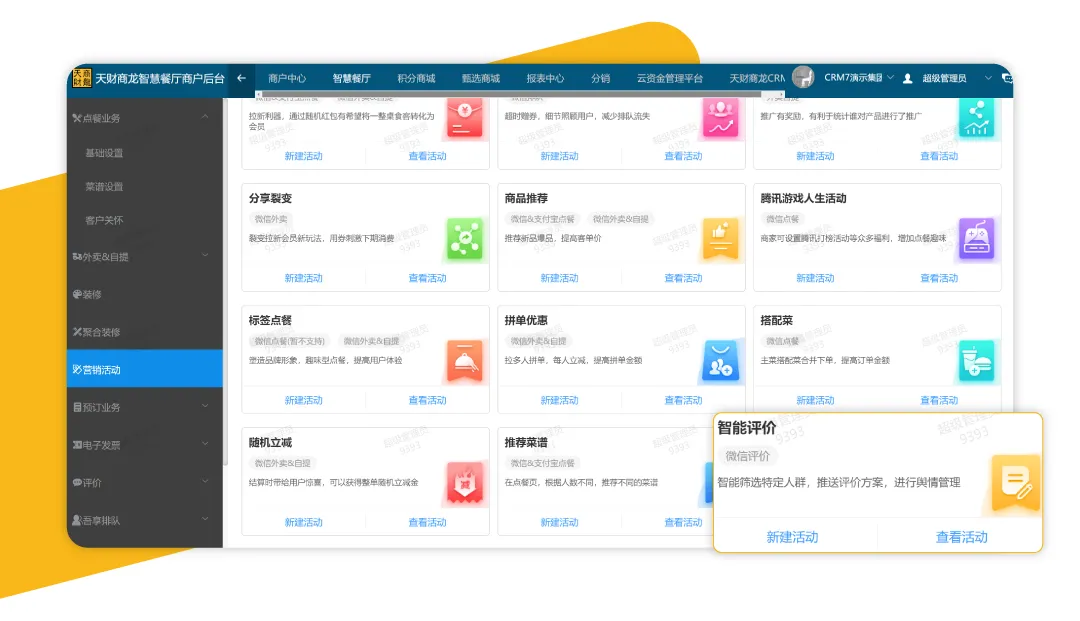Click 查看活动 on the 智能评价 card
The width and height of the screenshot is (1080, 621).
click(x=962, y=537)
